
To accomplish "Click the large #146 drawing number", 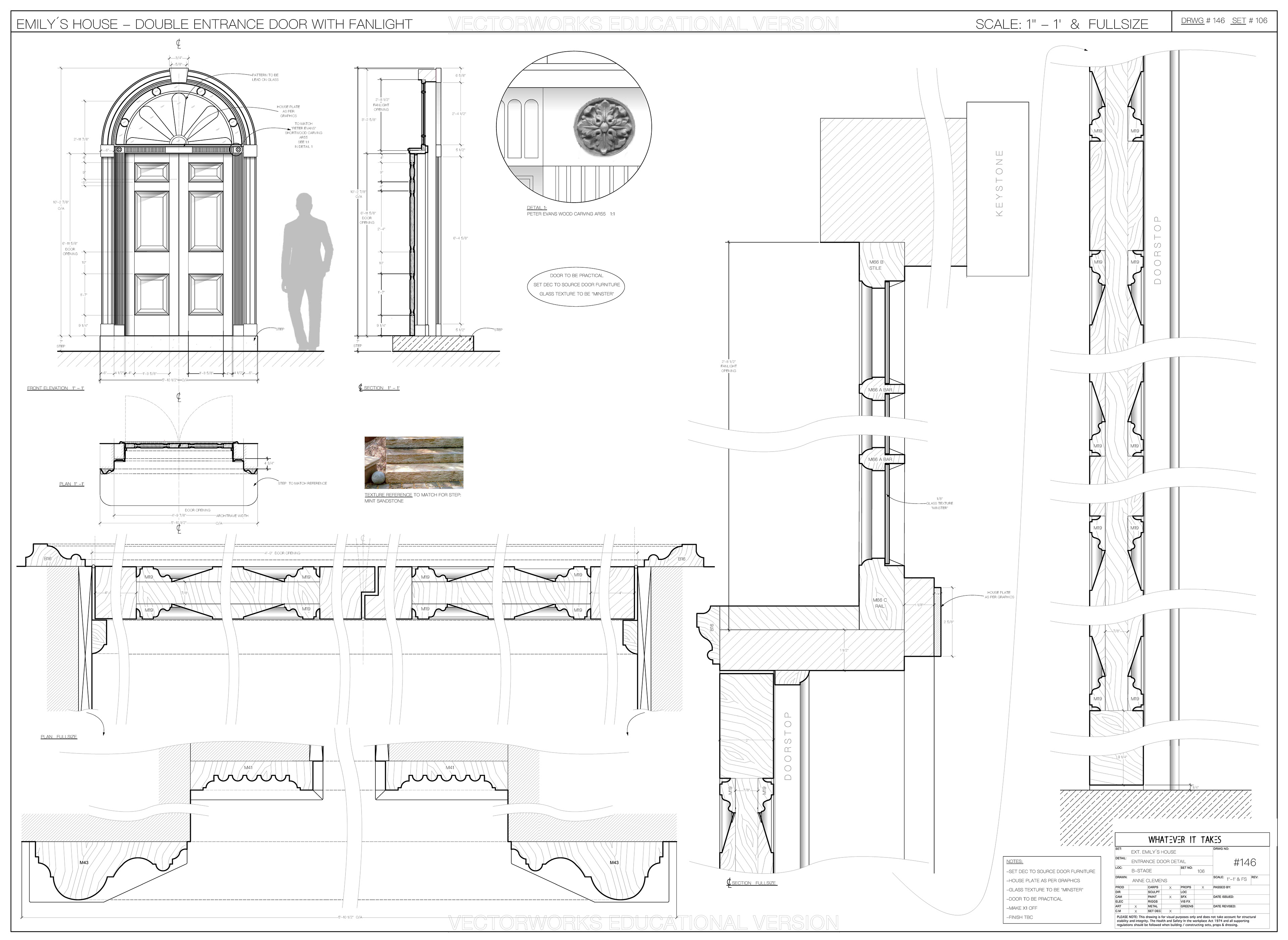I will tap(1244, 863).
